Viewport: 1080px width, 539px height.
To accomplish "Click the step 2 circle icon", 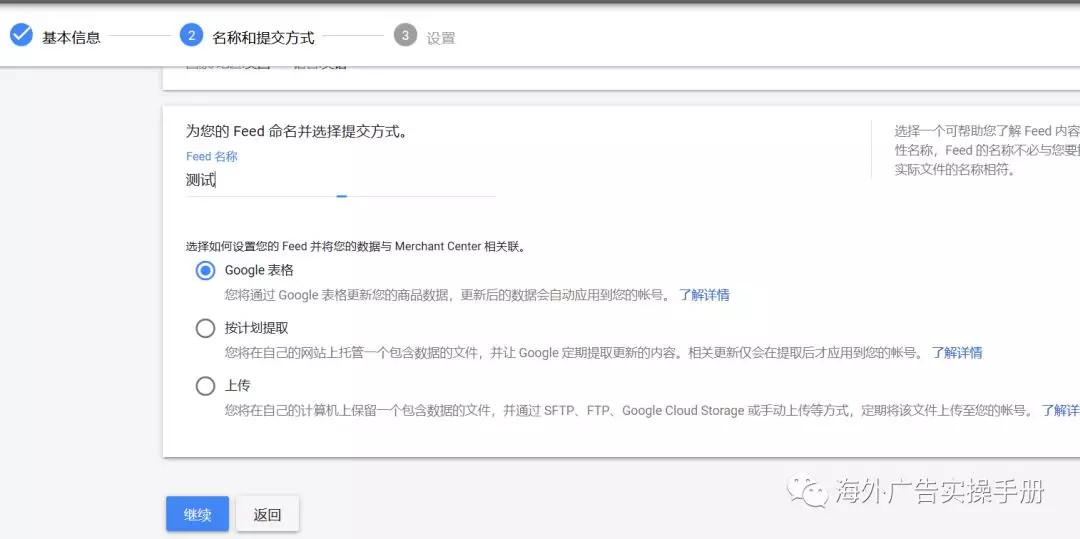I will (x=191, y=36).
